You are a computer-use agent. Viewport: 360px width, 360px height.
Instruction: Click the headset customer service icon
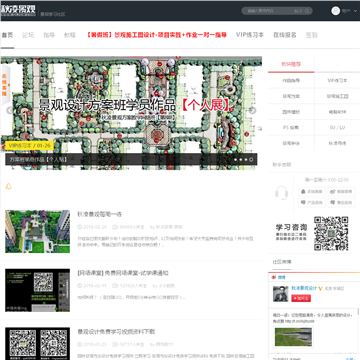click(x=281, y=193)
